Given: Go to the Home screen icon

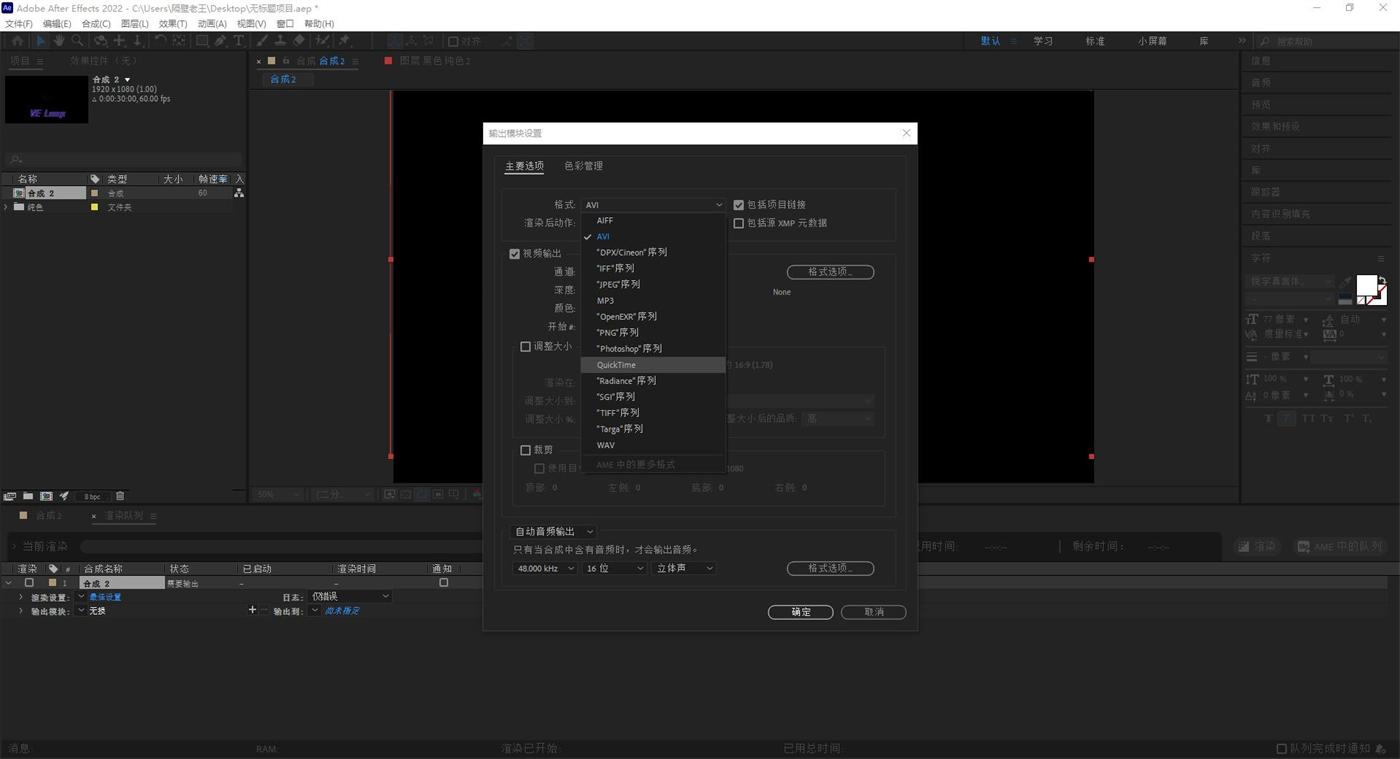Looking at the screenshot, I should tap(17, 41).
